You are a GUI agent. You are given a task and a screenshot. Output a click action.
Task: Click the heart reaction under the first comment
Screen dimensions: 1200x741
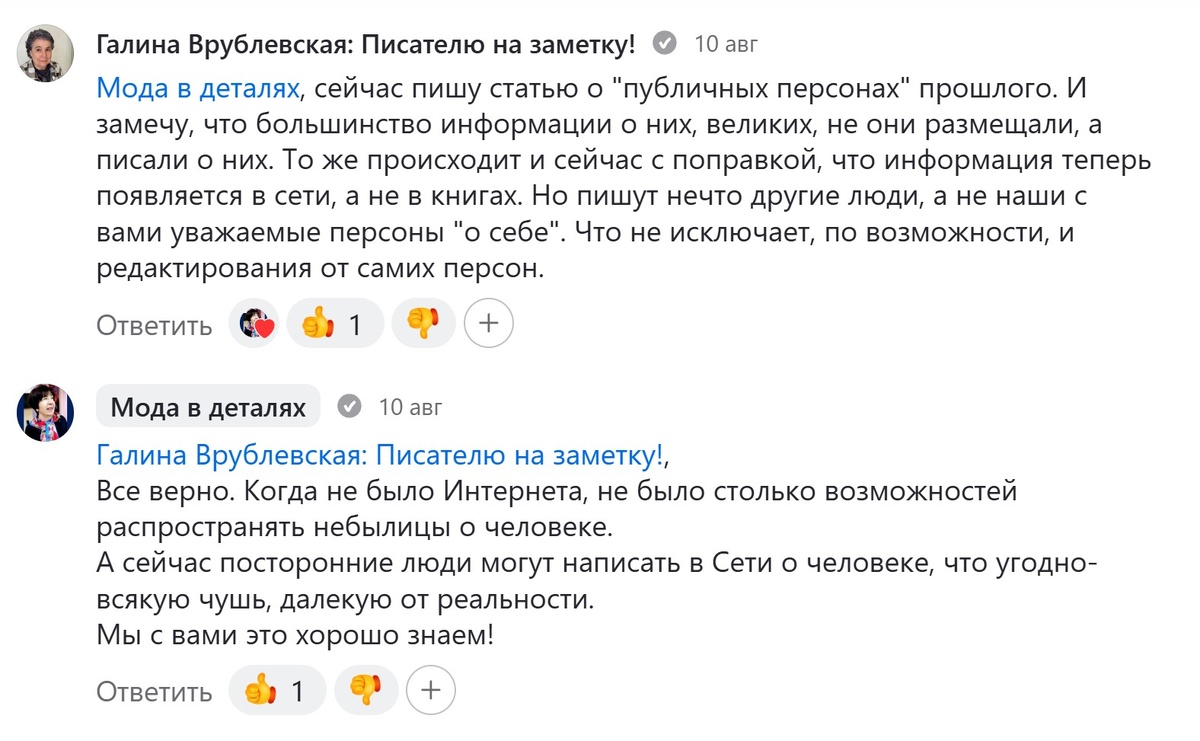255,322
